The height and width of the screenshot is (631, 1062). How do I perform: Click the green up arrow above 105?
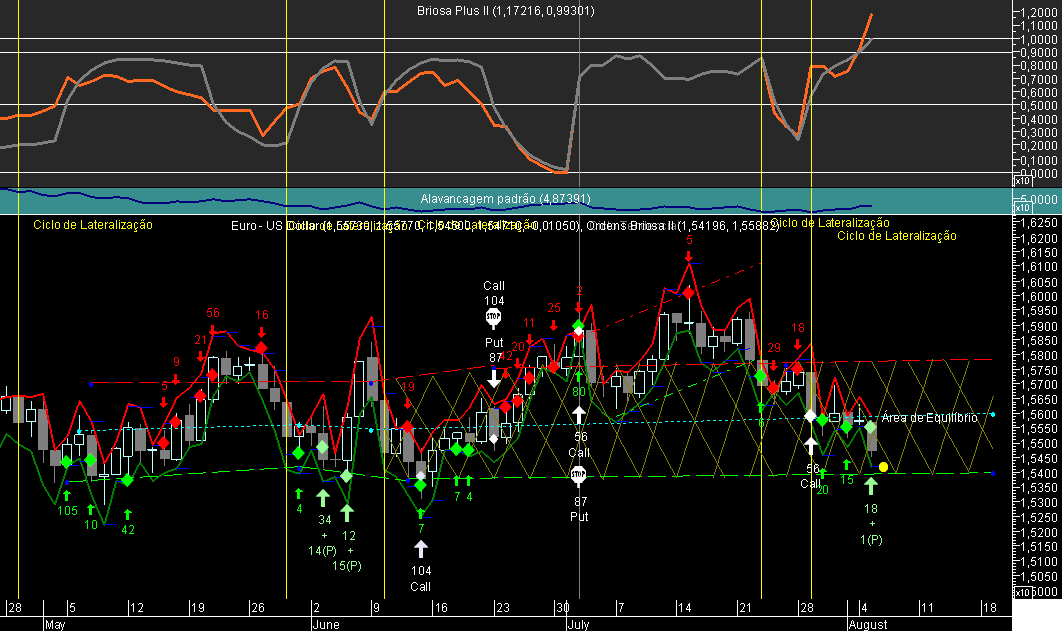click(x=66, y=496)
